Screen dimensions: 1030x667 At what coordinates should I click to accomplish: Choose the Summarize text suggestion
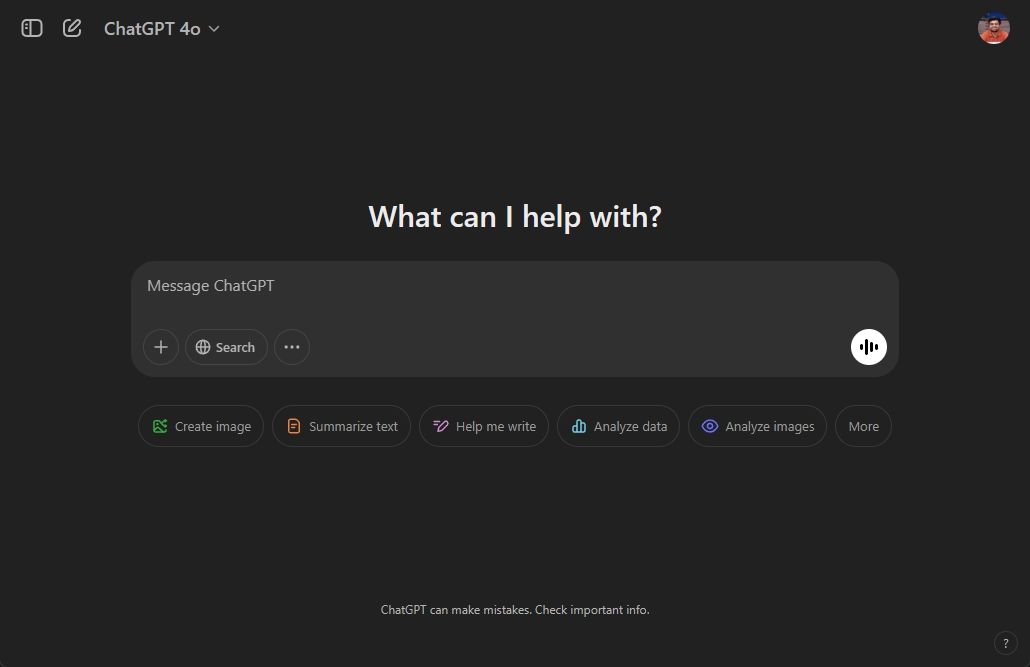[x=341, y=426]
